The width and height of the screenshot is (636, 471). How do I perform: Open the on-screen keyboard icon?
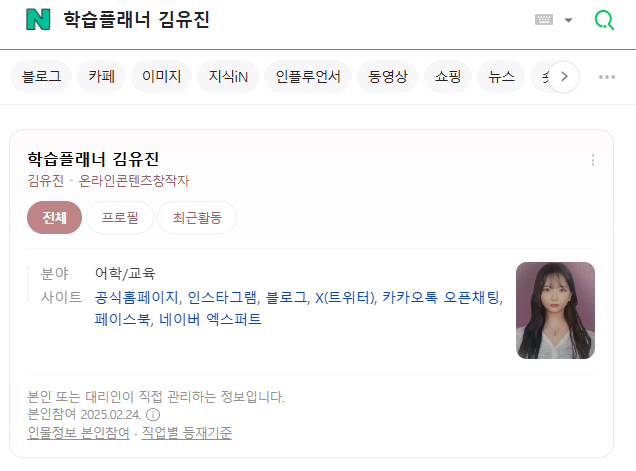(x=544, y=19)
